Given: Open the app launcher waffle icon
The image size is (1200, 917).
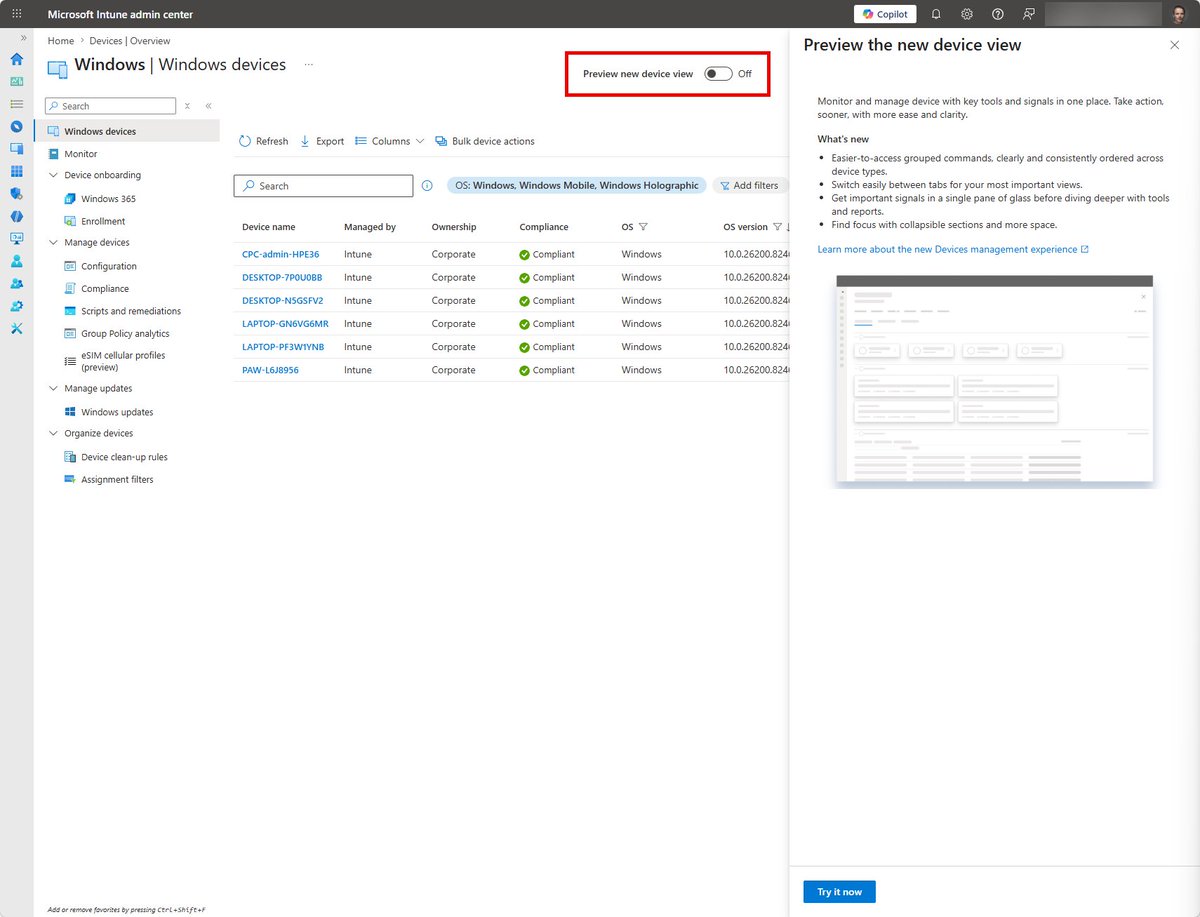Looking at the screenshot, I should point(16,14).
